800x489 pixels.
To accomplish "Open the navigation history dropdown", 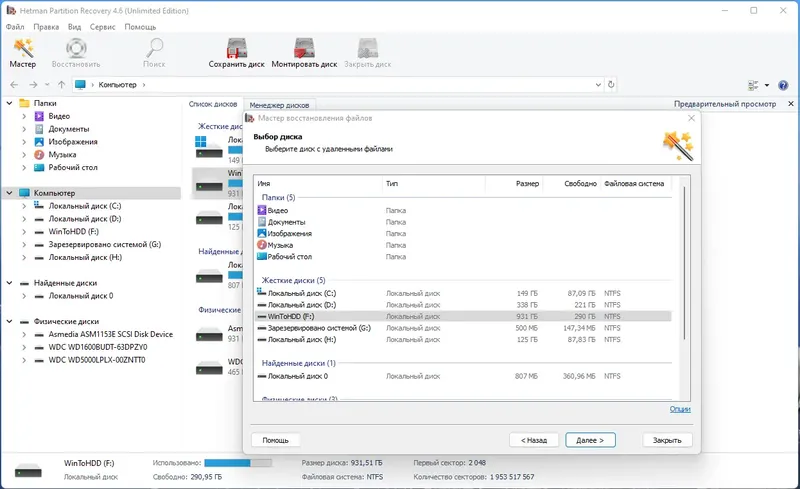I will tap(47, 85).
